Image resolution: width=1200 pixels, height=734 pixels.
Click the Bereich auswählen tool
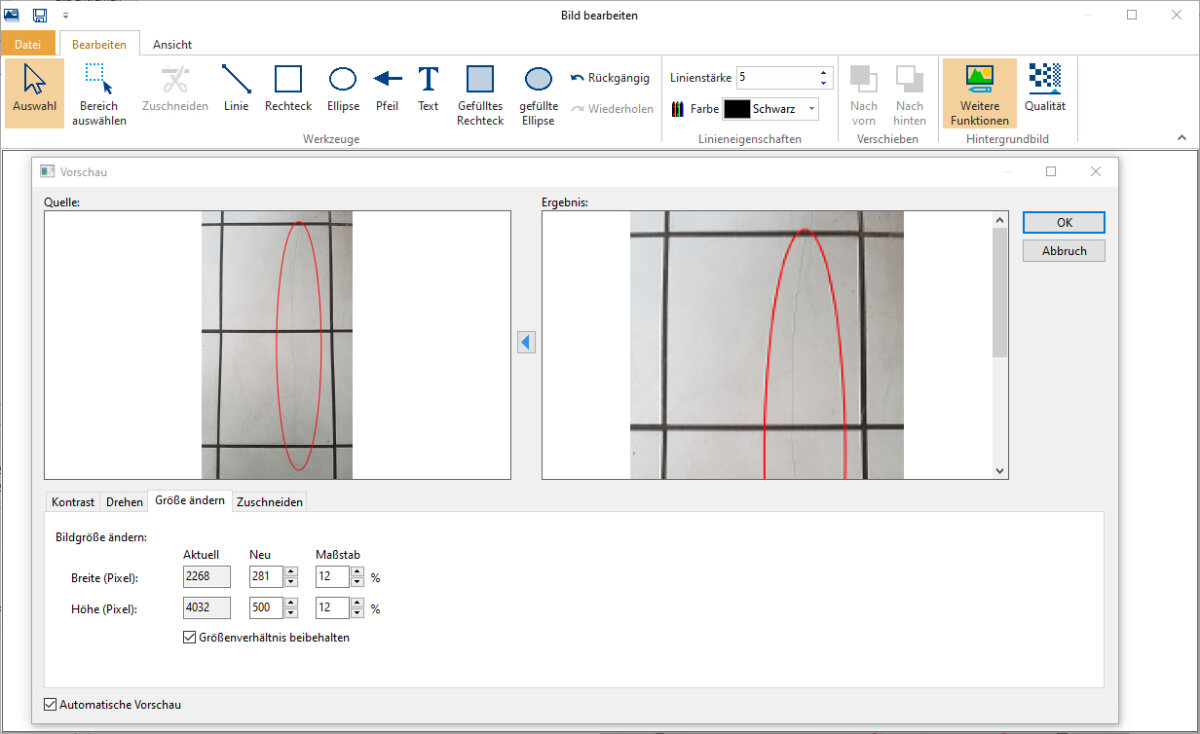[99, 95]
